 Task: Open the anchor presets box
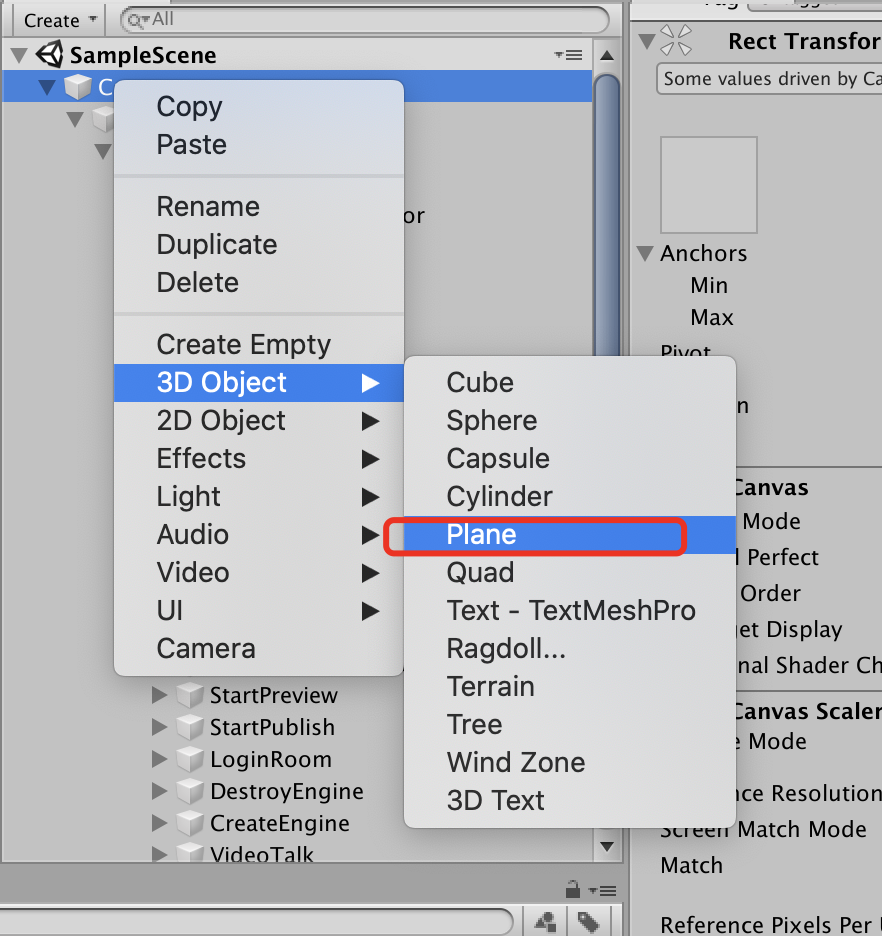(708, 185)
